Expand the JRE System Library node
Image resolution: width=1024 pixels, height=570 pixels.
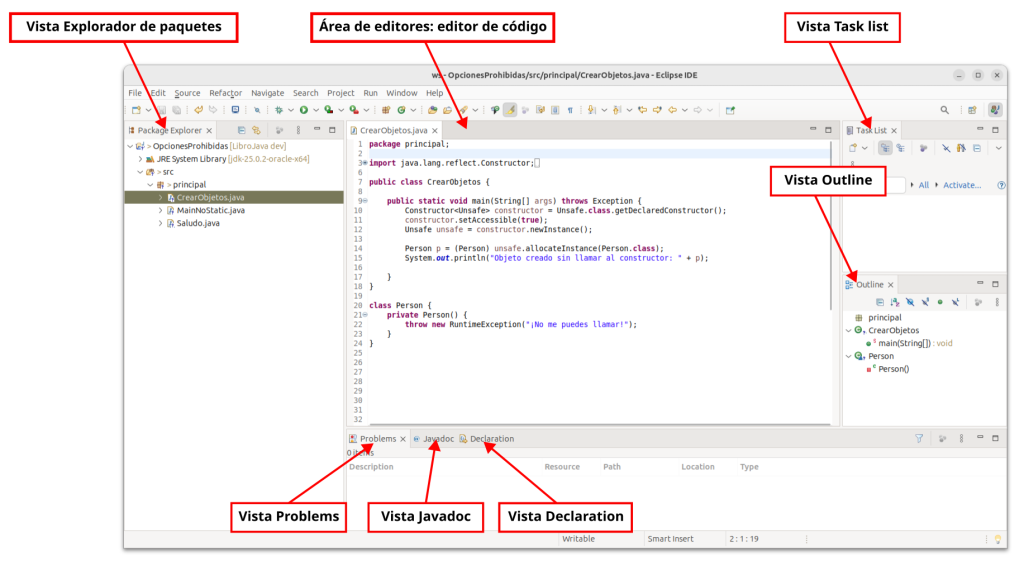(x=140, y=159)
